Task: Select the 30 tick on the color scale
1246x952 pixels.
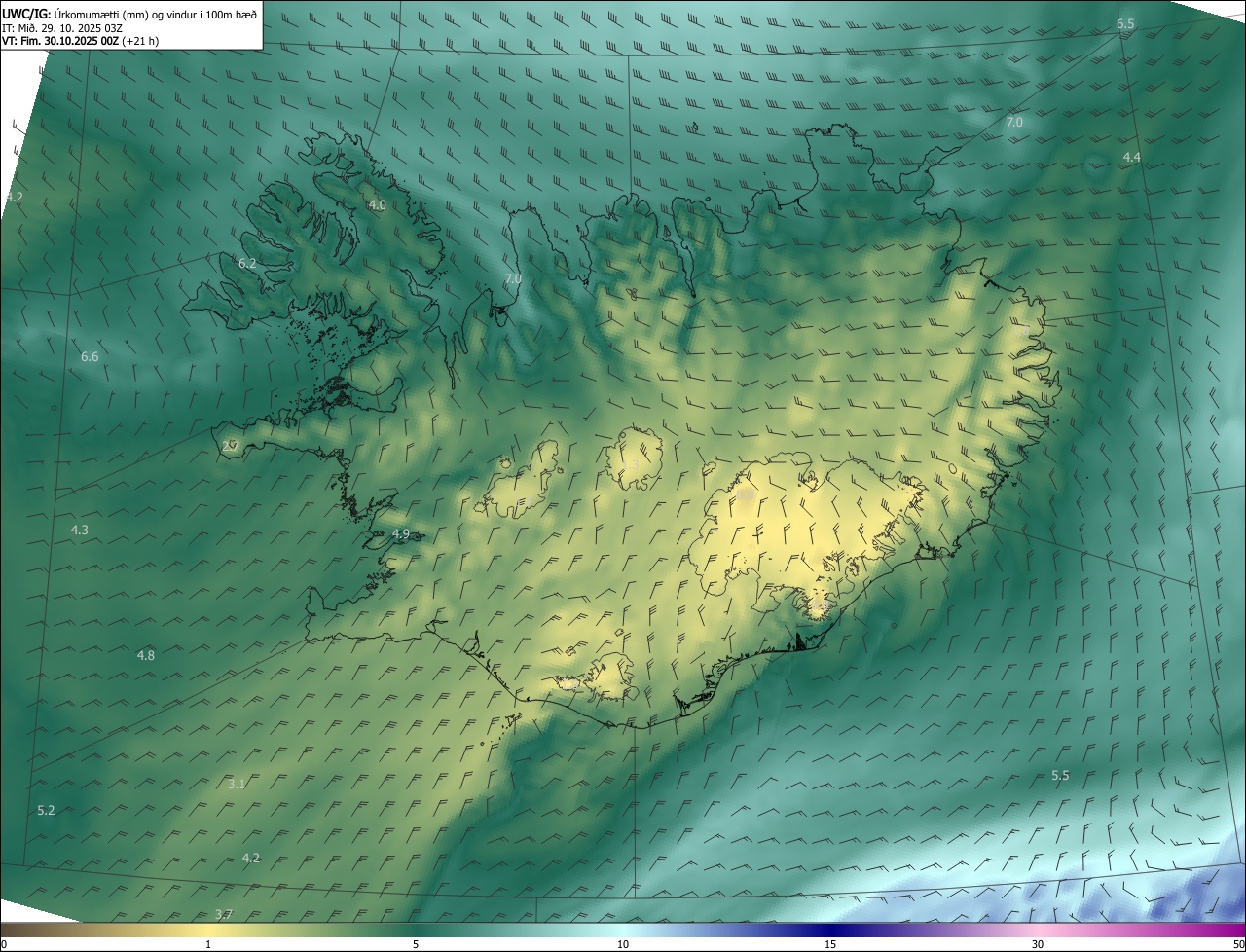Action: [1038, 945]
